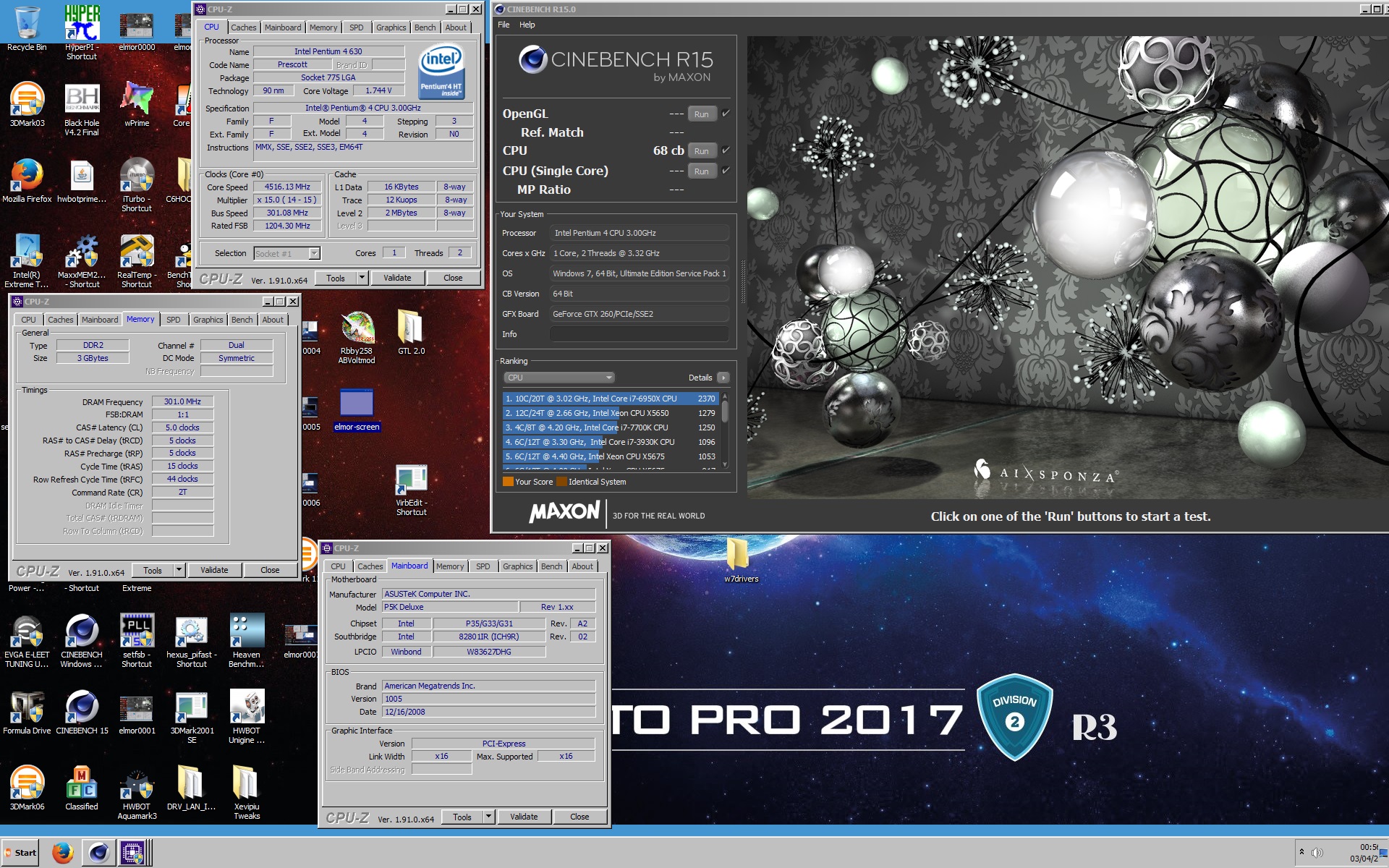
Task: Open the CPU ranking filter dropdown
Action: click(558, 378)
